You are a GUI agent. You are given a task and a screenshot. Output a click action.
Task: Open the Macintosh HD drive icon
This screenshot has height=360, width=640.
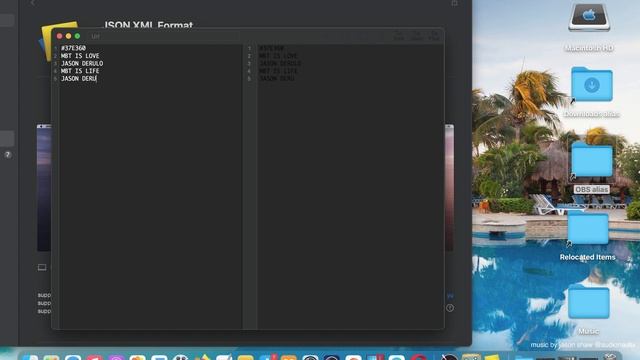589,17
